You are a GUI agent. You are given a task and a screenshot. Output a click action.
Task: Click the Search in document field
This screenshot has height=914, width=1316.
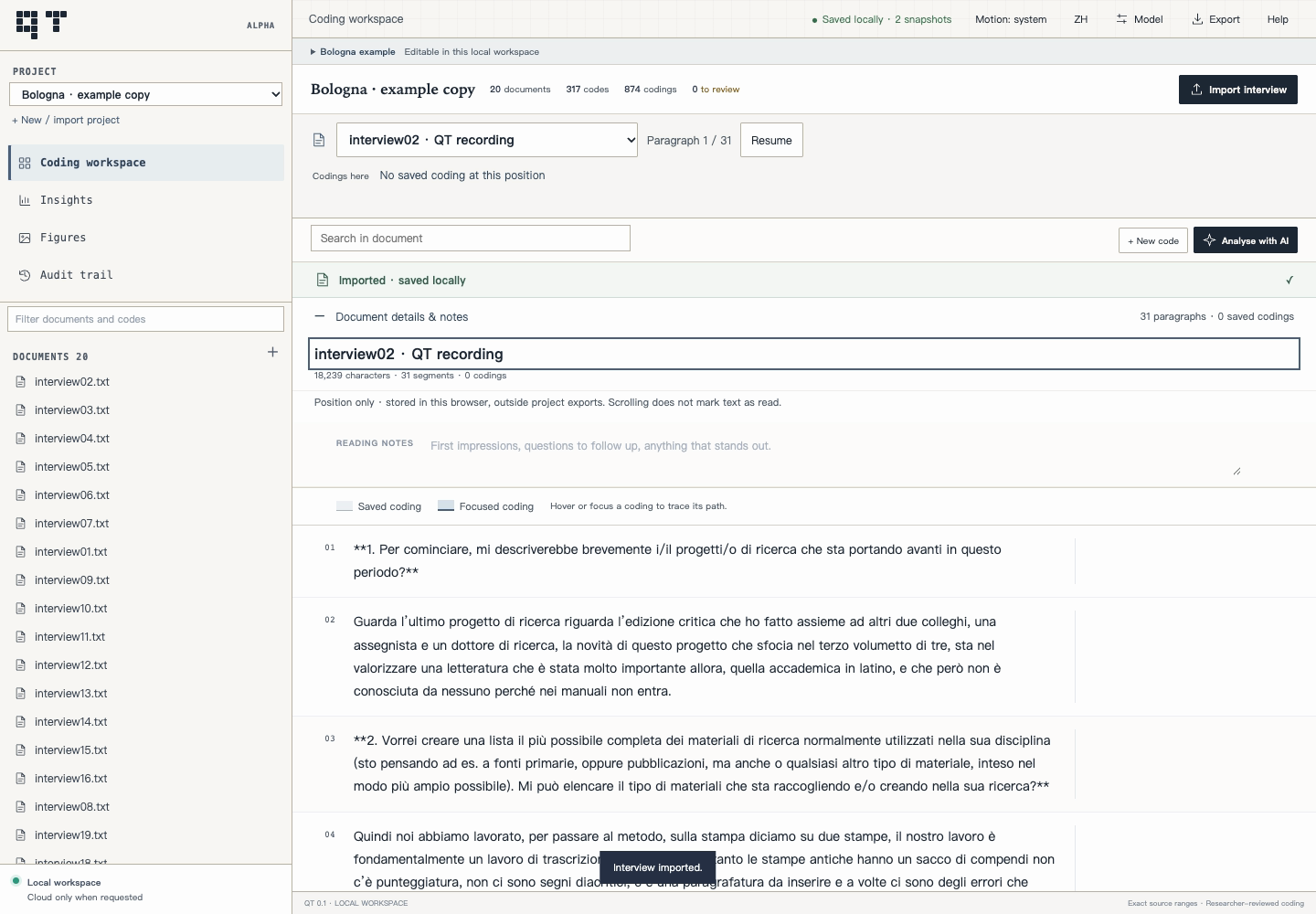(471, 239)
